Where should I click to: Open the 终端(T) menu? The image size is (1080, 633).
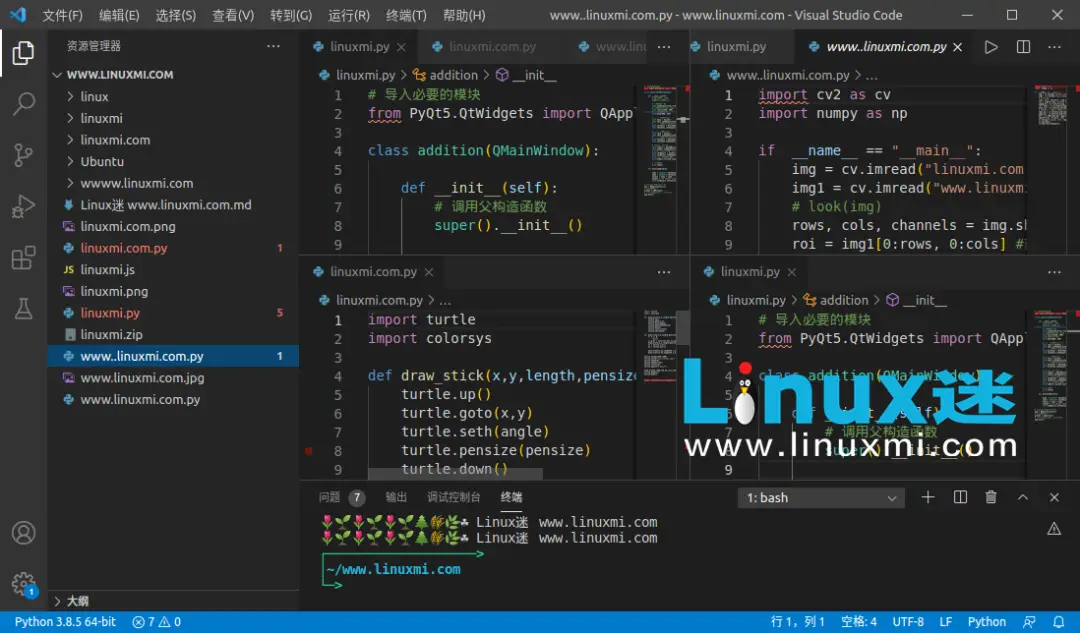(406, 15)
